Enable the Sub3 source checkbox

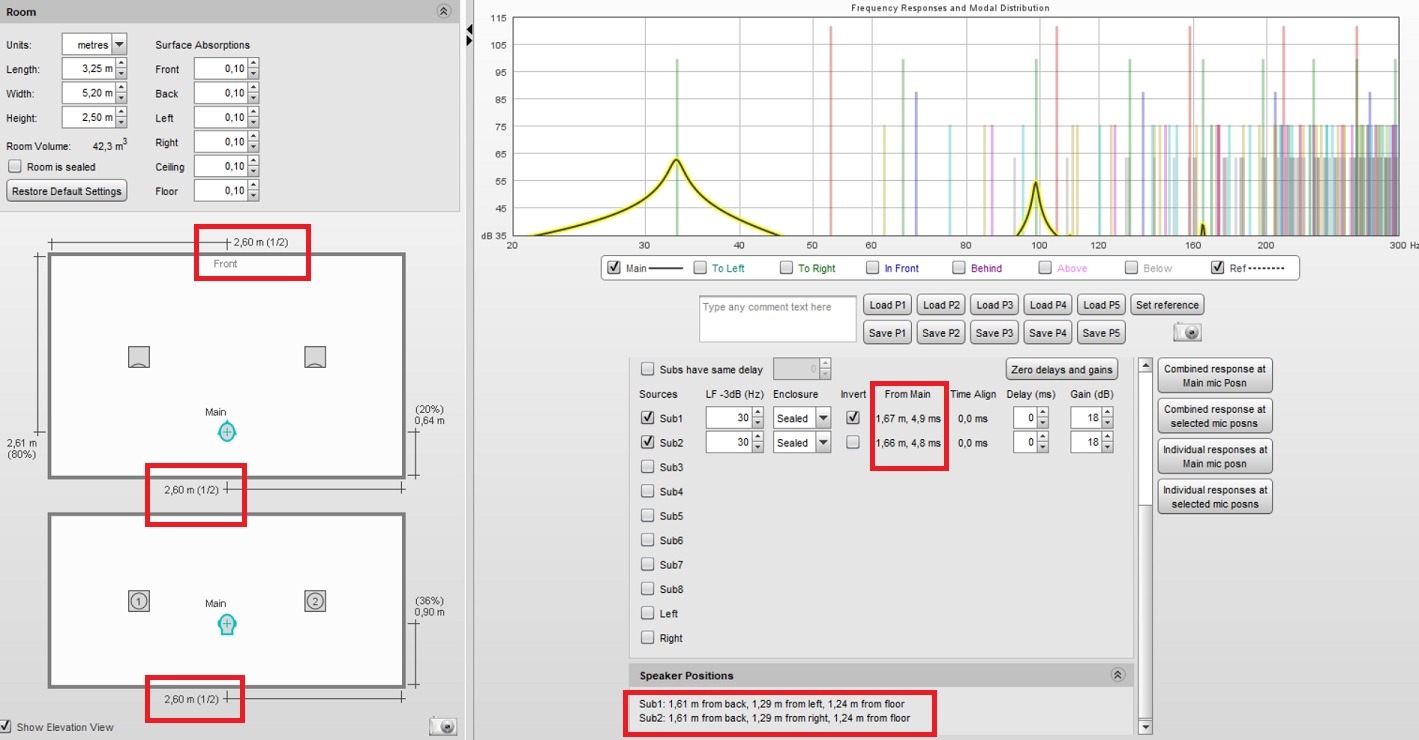pyautogui.click(x=647, y=467)
